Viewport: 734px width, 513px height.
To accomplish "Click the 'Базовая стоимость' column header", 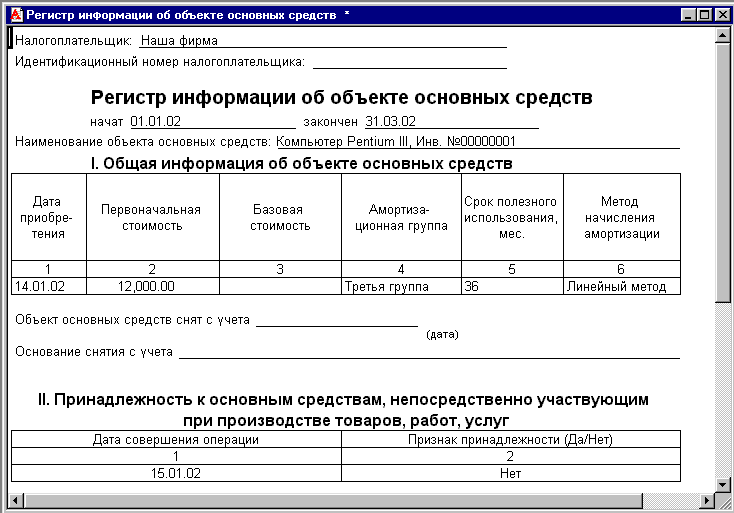I will point(280,217).
